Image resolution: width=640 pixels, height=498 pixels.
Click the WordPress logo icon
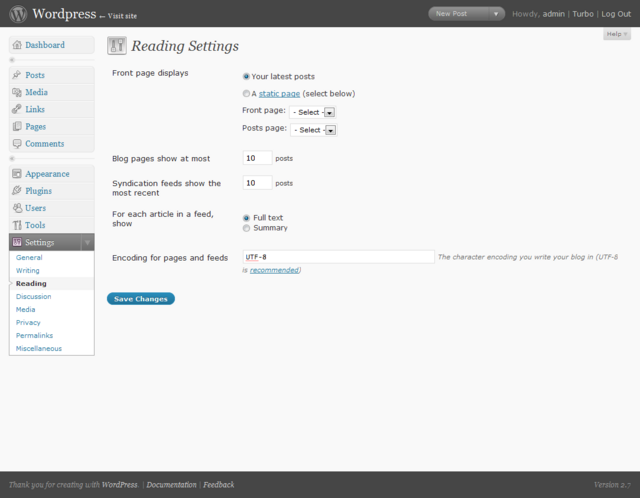point(18,13)
